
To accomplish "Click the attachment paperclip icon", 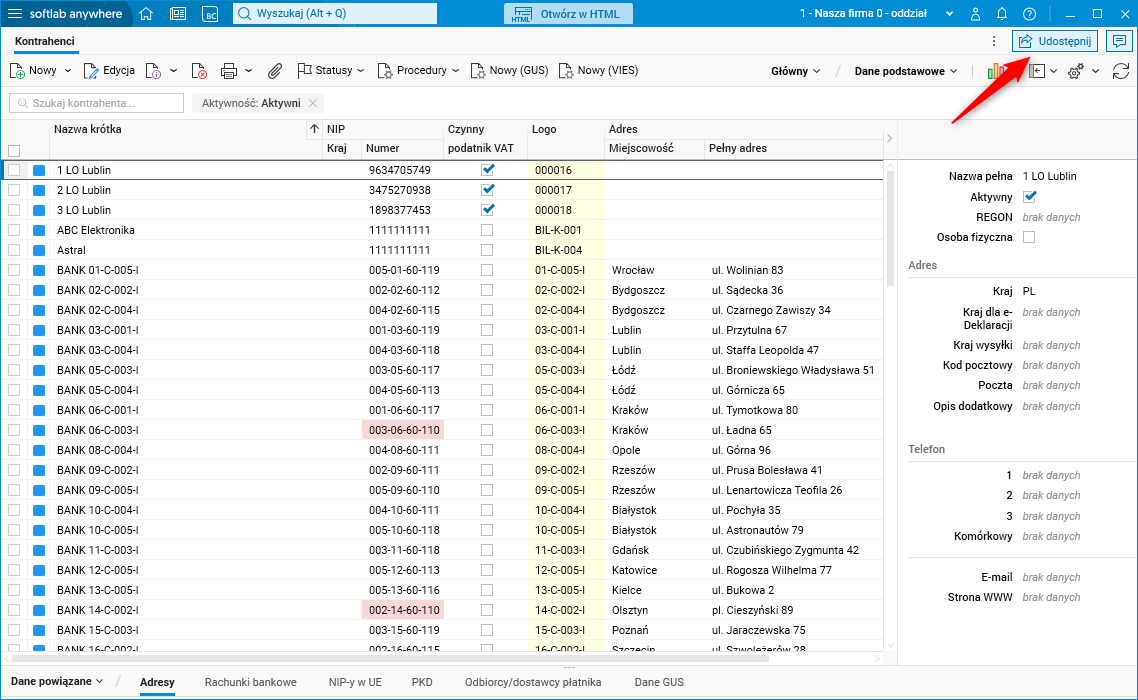I will pos(275,71).
